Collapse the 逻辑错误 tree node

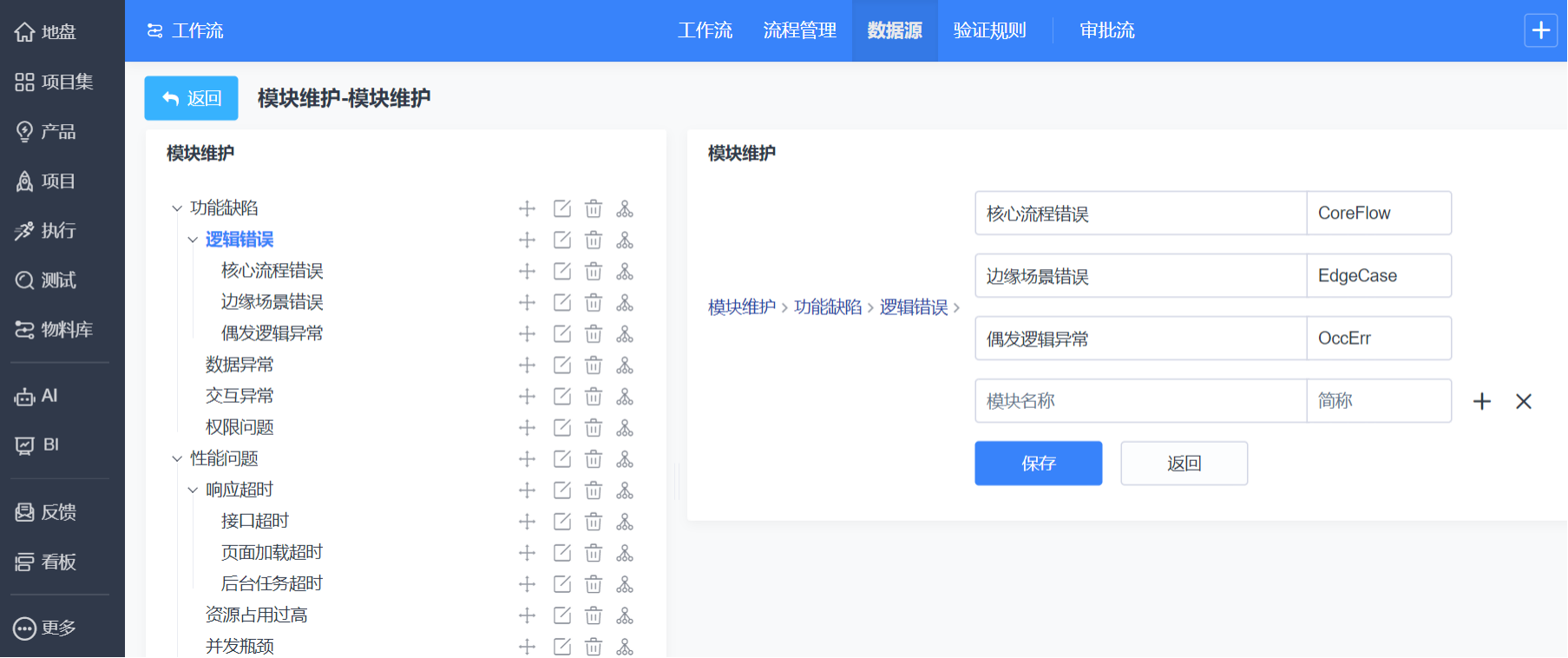coord(193,240)
